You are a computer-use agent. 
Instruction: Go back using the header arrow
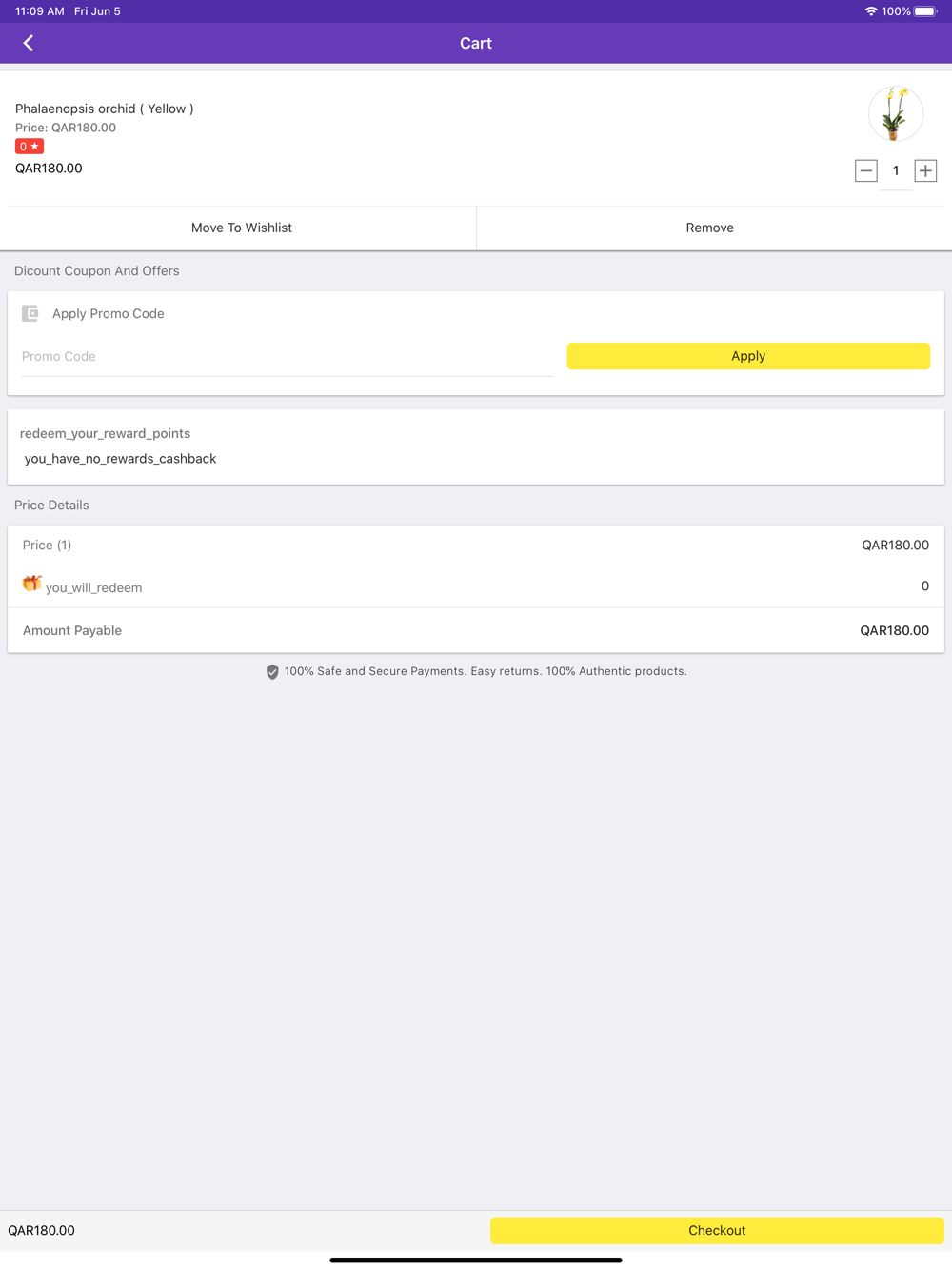[x=29, y=43]
